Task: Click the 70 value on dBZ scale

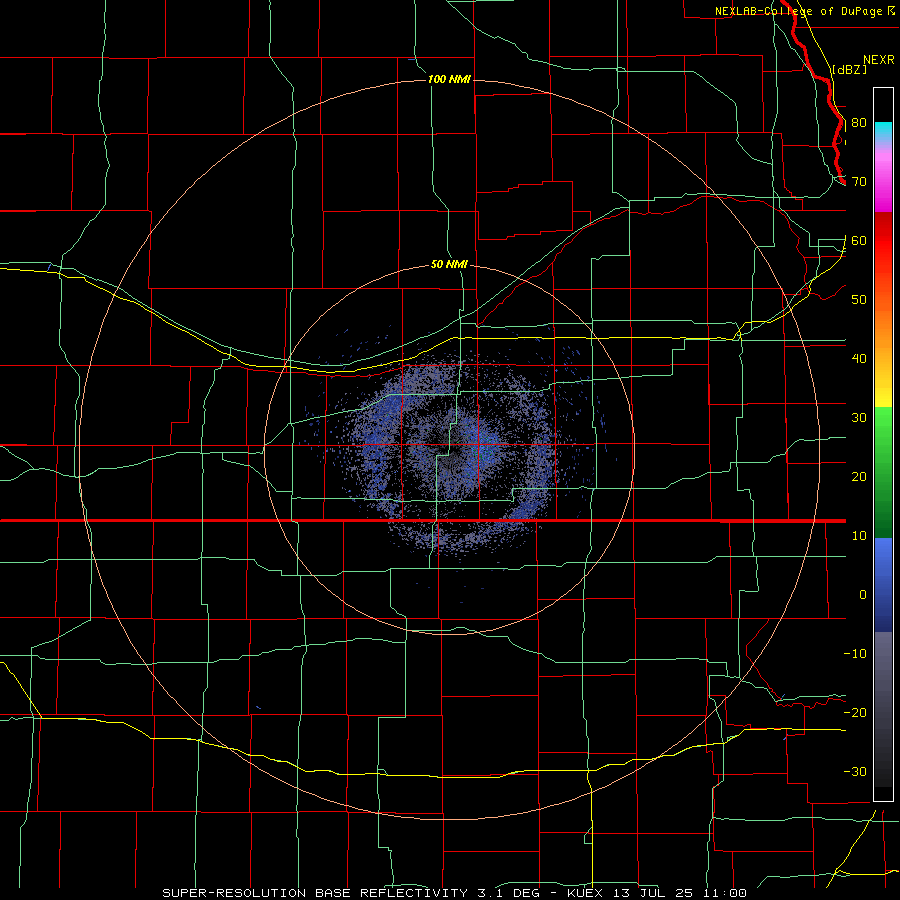Action: click(x=859, y=182)
